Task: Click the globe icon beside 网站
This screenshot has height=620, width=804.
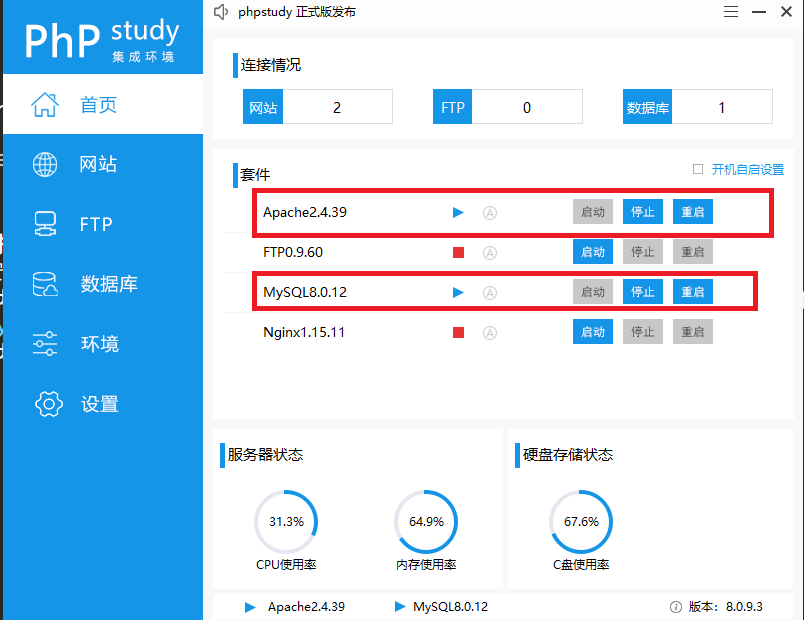Action: pyautogui.click(x=45, y=165)
